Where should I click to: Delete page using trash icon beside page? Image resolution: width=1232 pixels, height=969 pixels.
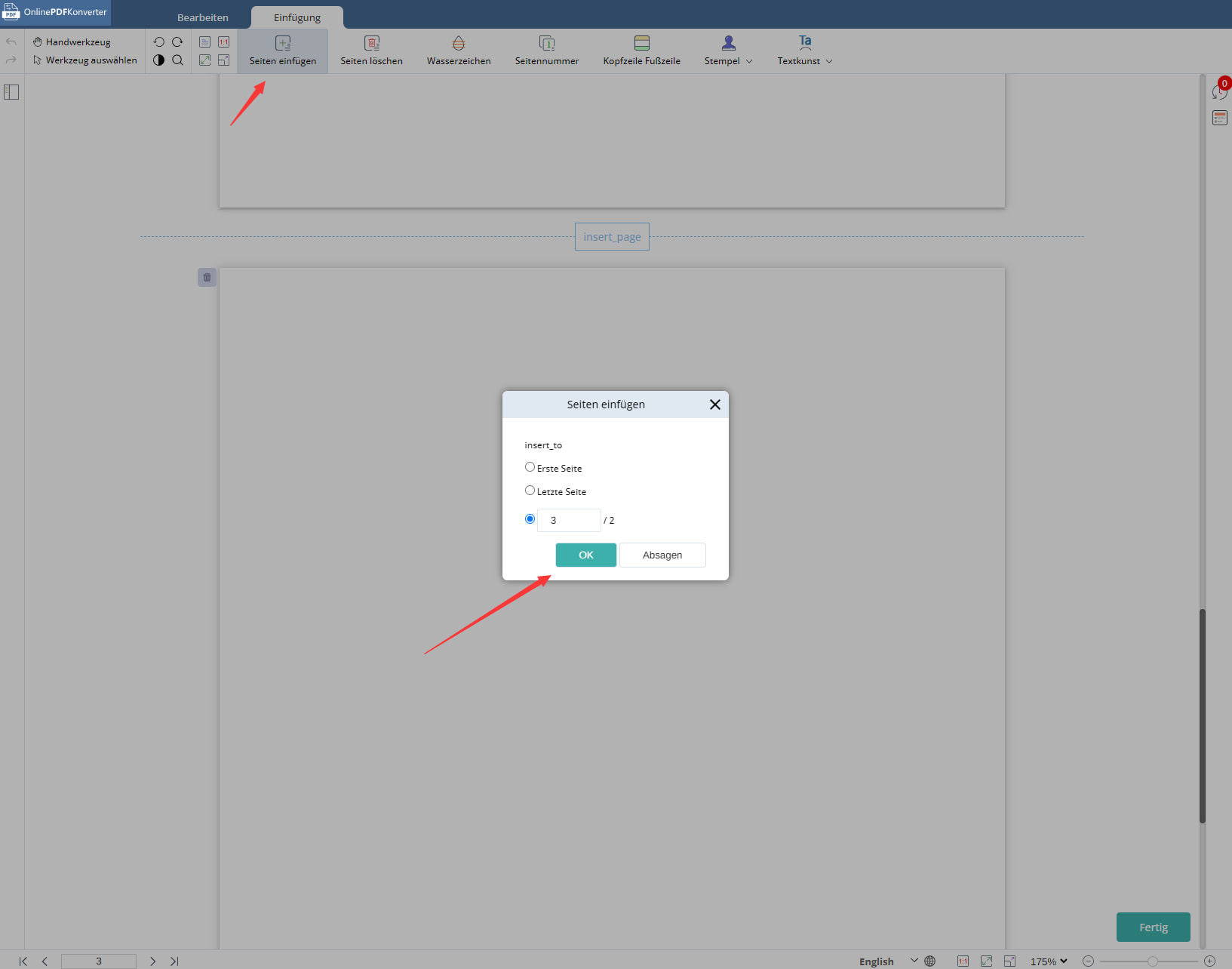coord(207,278)
